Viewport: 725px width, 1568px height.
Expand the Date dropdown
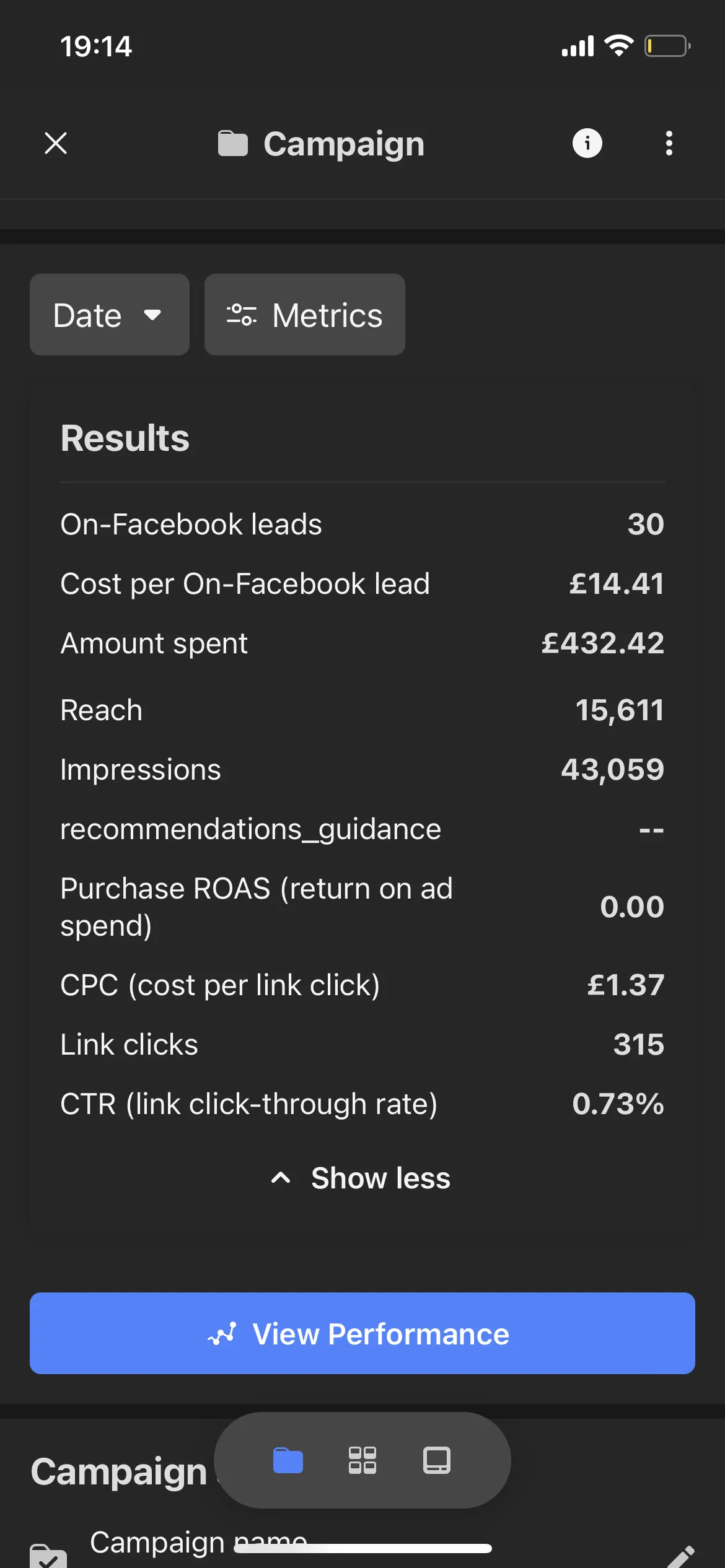pos(110,315)
